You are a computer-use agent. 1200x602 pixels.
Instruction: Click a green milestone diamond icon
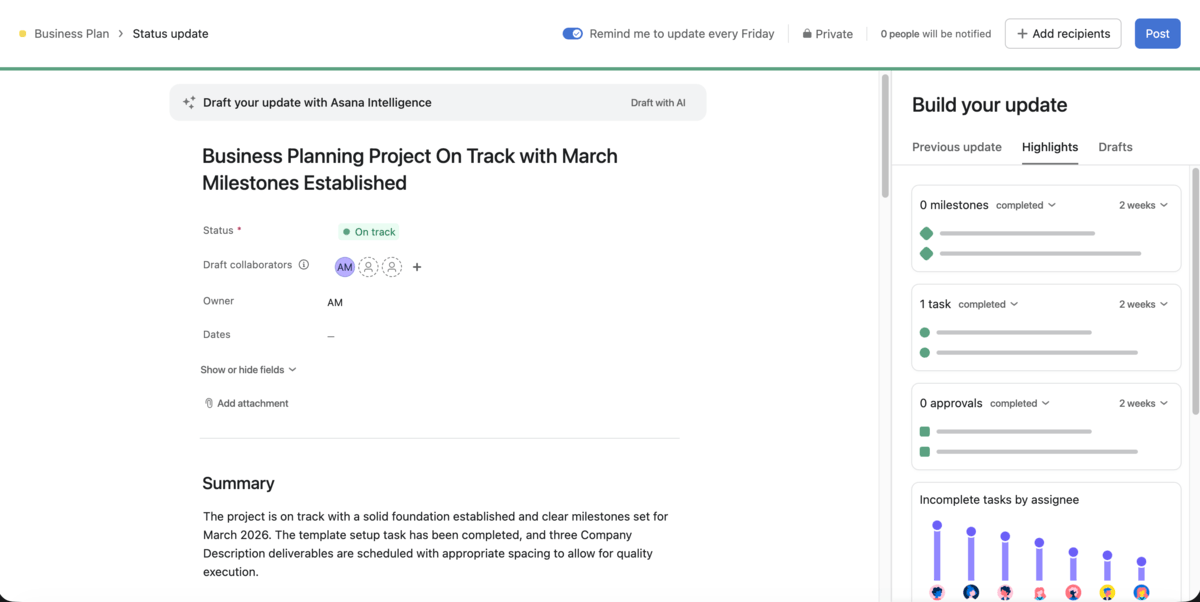point(925,232)
